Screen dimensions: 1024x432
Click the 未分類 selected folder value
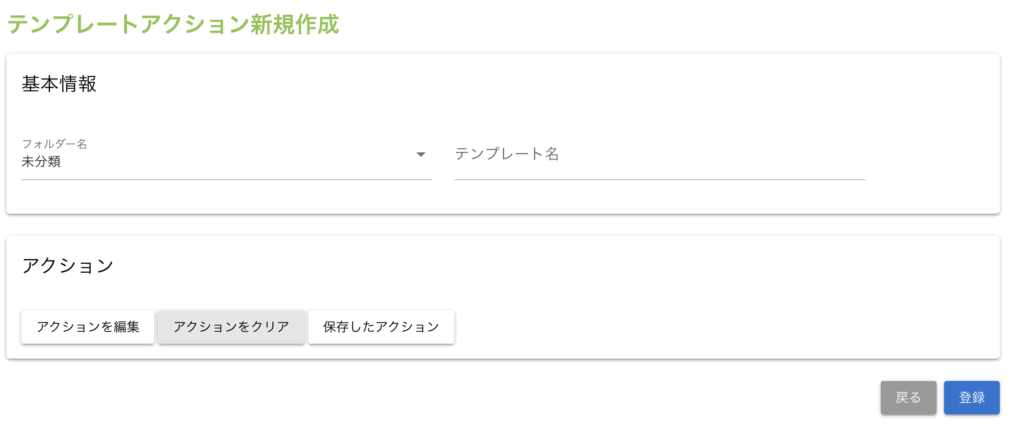(41, 161)
